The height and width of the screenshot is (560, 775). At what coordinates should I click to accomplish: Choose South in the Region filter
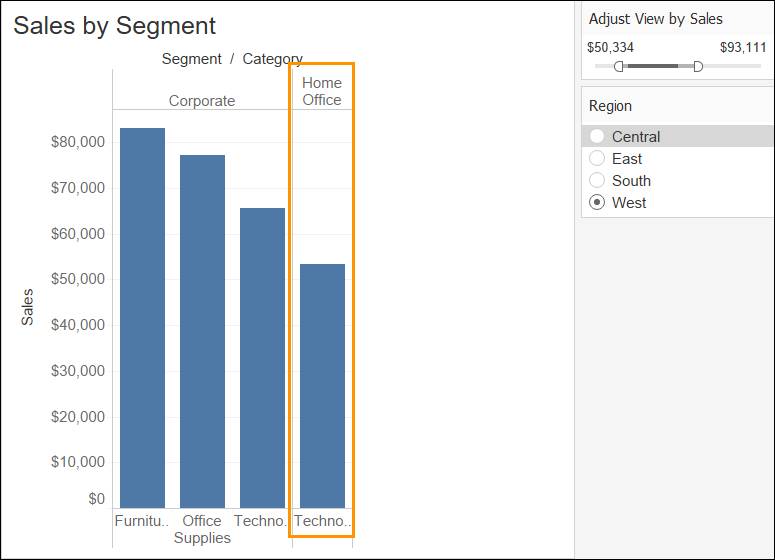(x=598, y=180)
